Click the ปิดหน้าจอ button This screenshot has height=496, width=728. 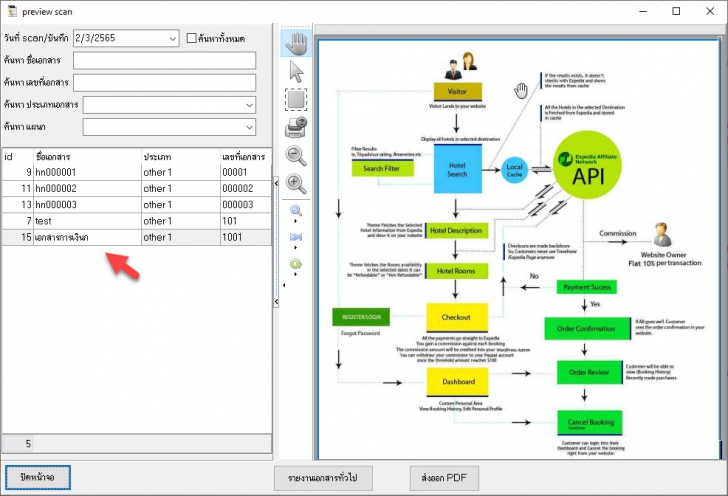click(x=38, y=477)
